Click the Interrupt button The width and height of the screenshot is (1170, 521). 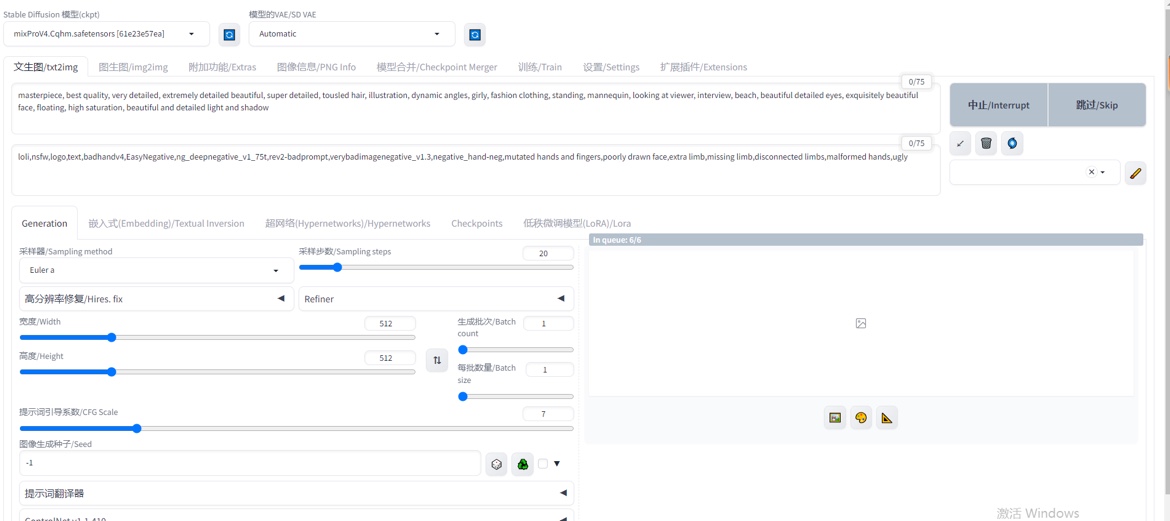point(998,105)
